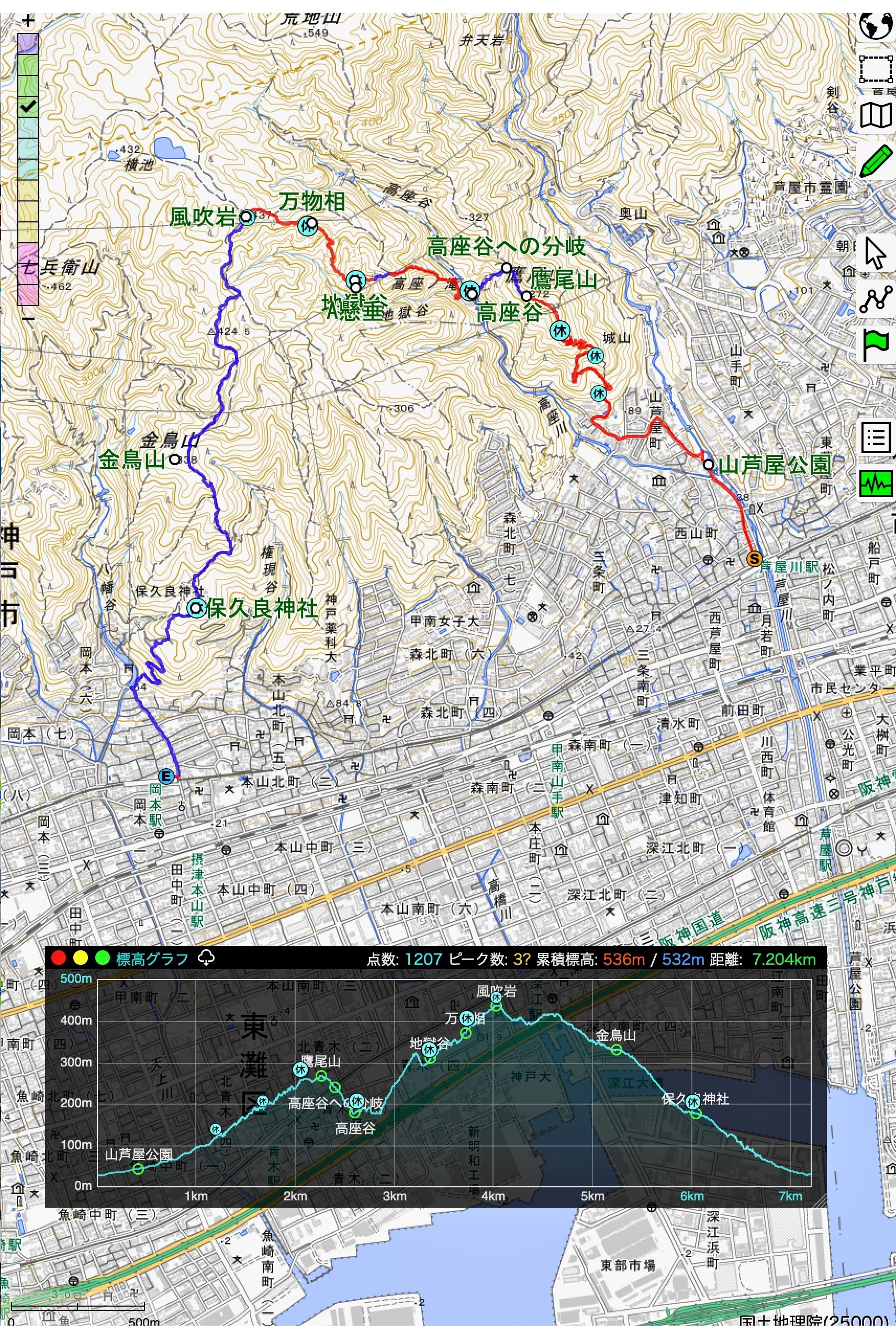Viewport: 896px width, 1326px height.
Task: Click the 保久良神社 rest marker in graph
Action: [x=693, y=1103]
